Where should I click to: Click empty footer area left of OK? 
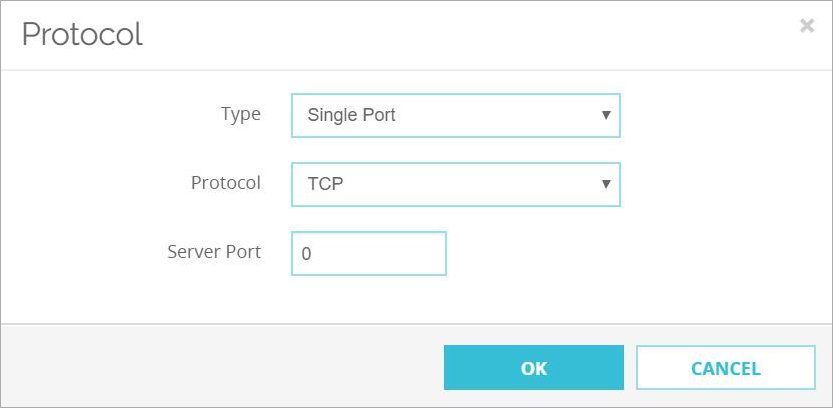point(220,367)
